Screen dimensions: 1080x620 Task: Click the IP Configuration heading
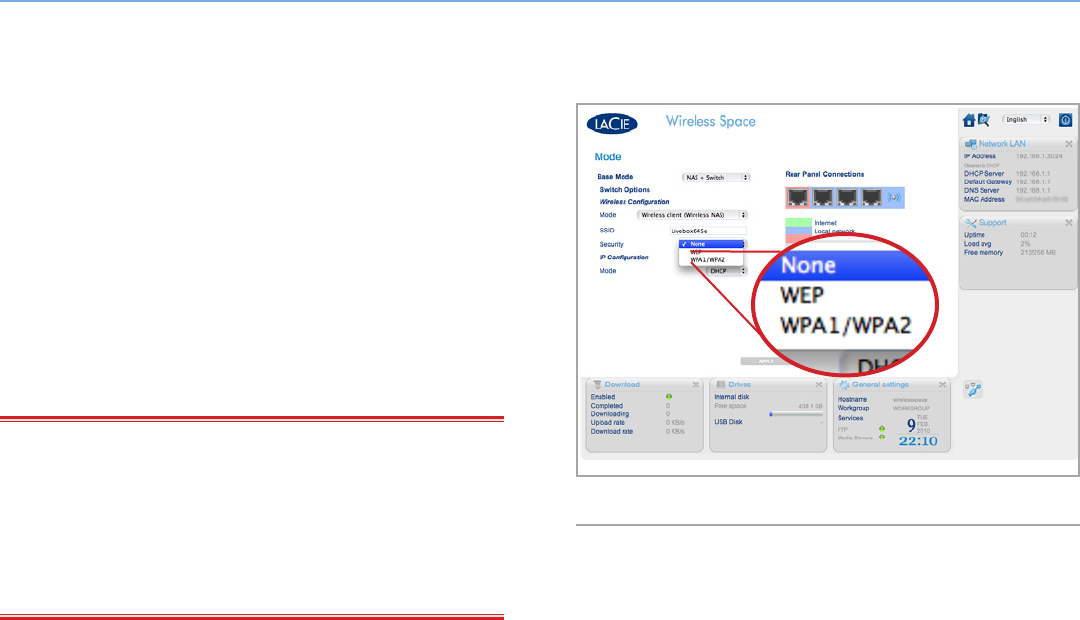624,258
